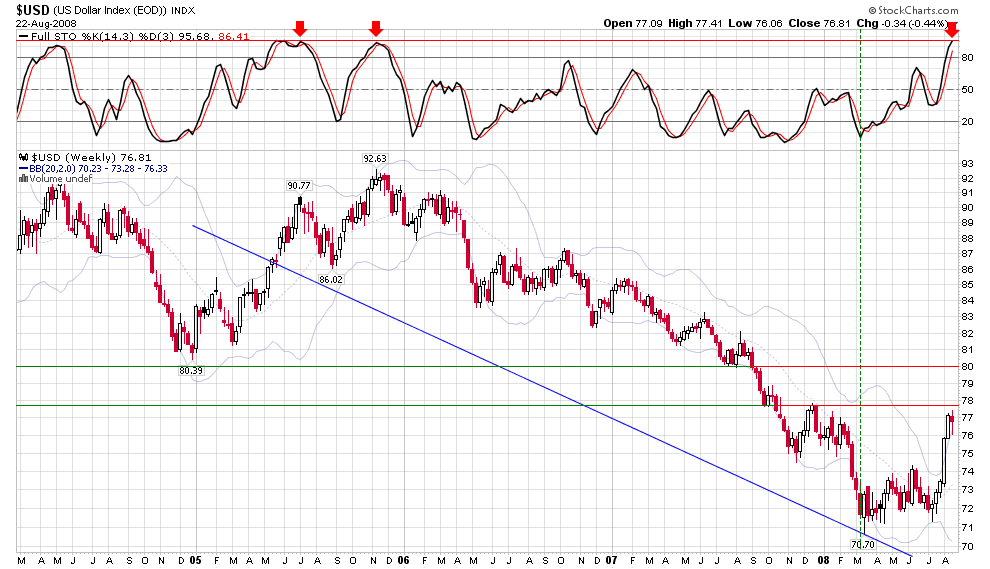Click the candlestick icon beside $USD (Weekly)

click(x=23, y=157)
